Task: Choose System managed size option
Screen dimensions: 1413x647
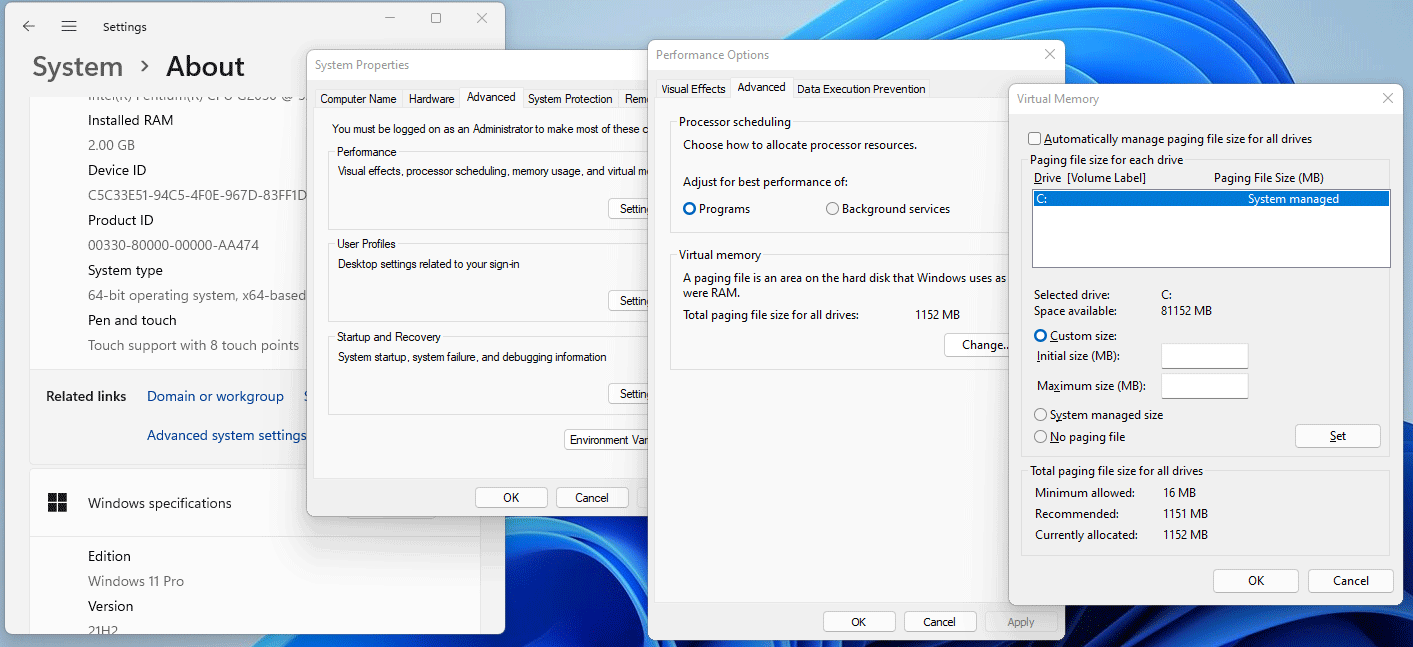Action: coord(1041,415)
